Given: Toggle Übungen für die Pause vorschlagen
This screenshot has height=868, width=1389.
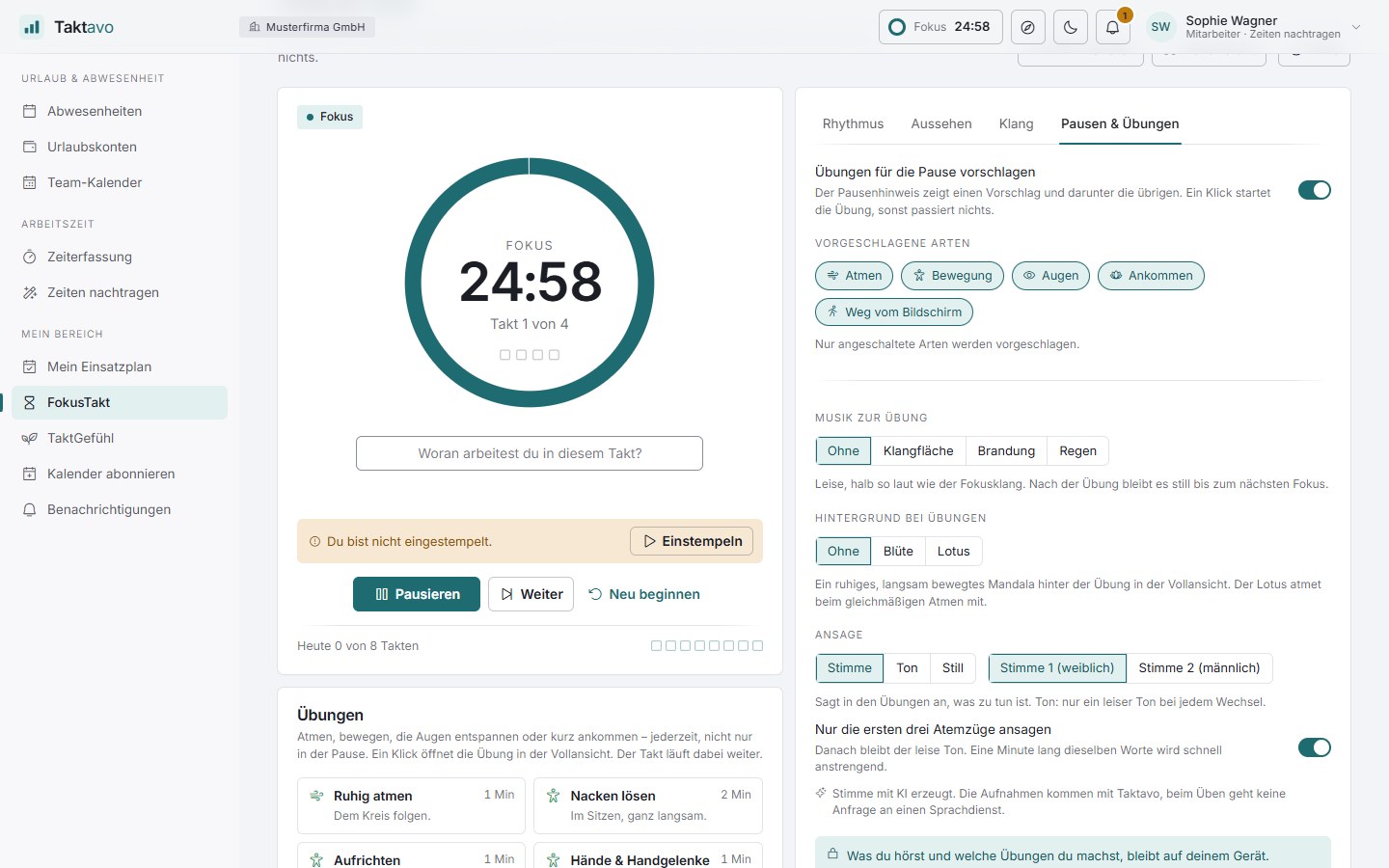Looking at the screenshot, I should (x=1314, y=190).
